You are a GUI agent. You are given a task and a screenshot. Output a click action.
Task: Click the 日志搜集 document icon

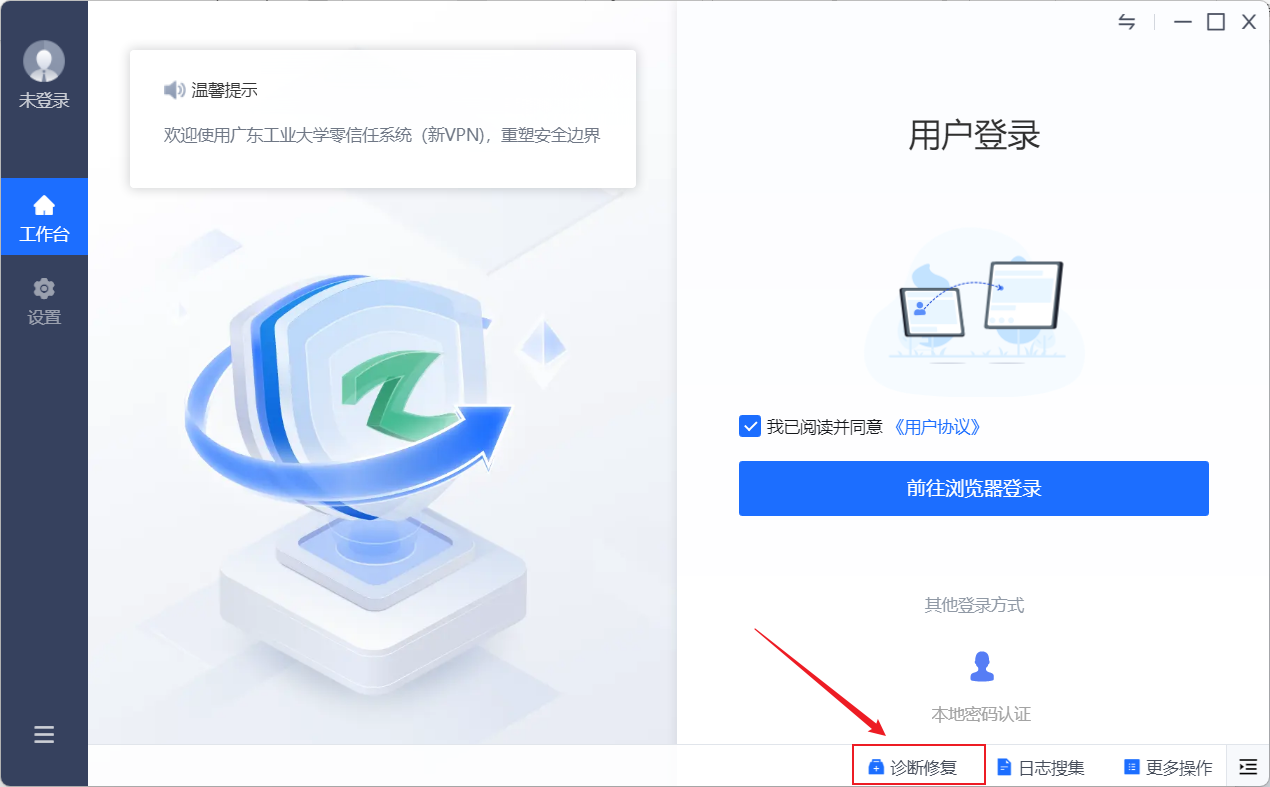[x=1004, y=768]
